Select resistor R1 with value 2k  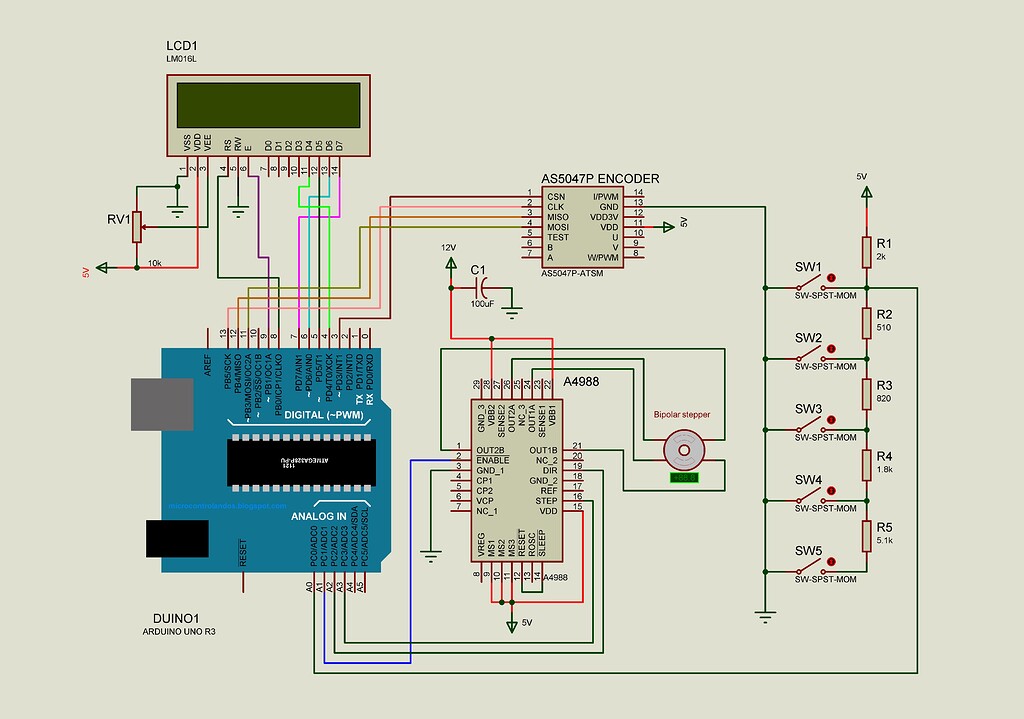pos(868,250)
